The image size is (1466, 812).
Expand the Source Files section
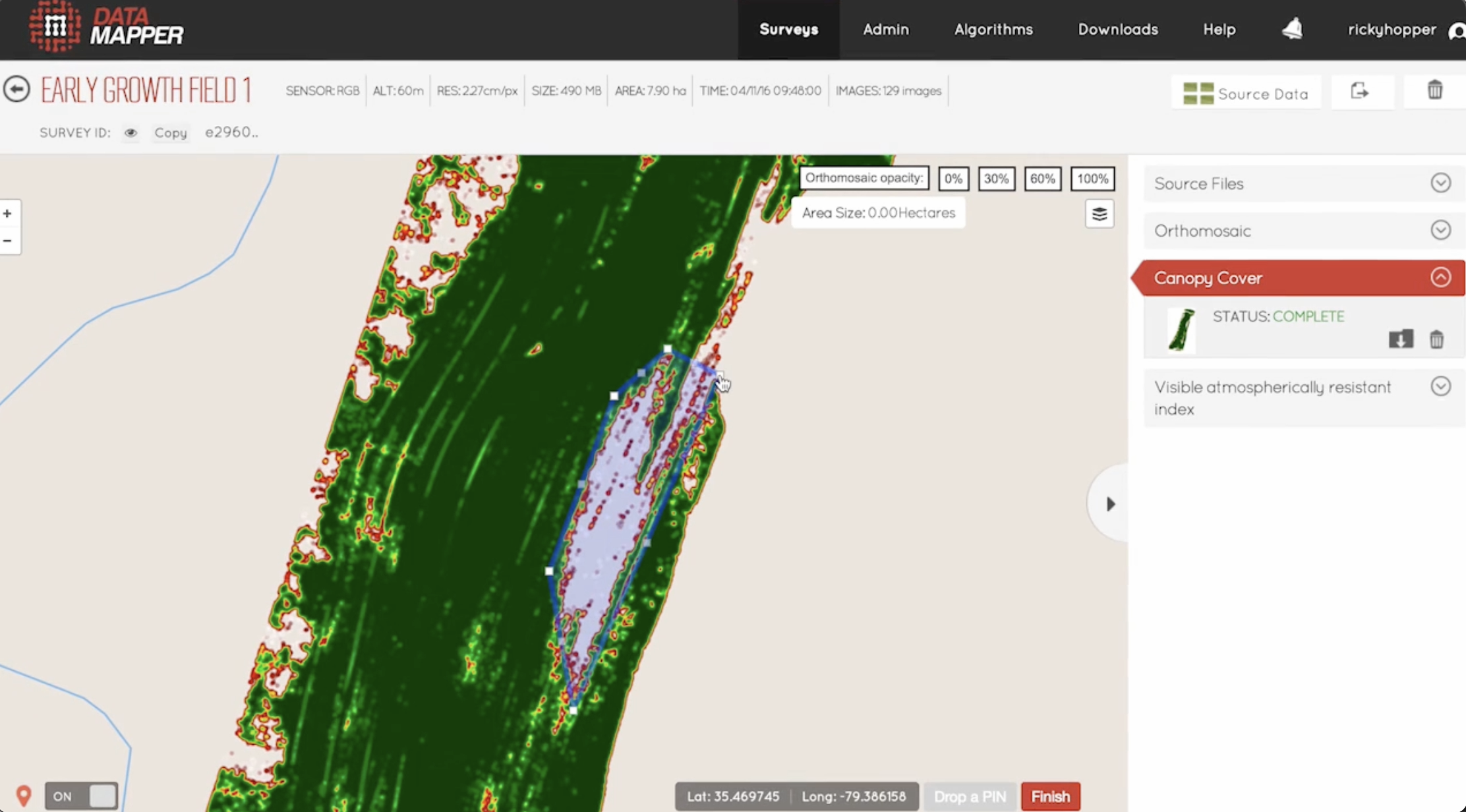(x=1440, y=183)
